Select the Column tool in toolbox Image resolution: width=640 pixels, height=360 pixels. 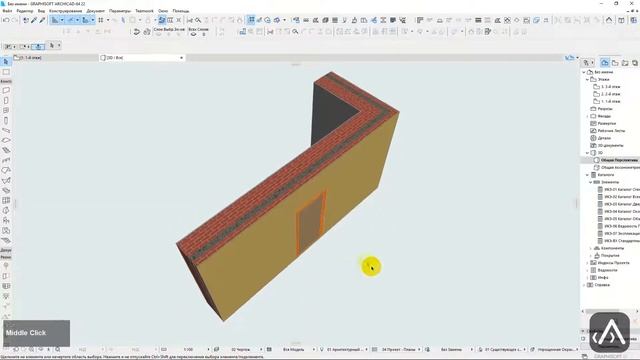(x=6, y=120)
